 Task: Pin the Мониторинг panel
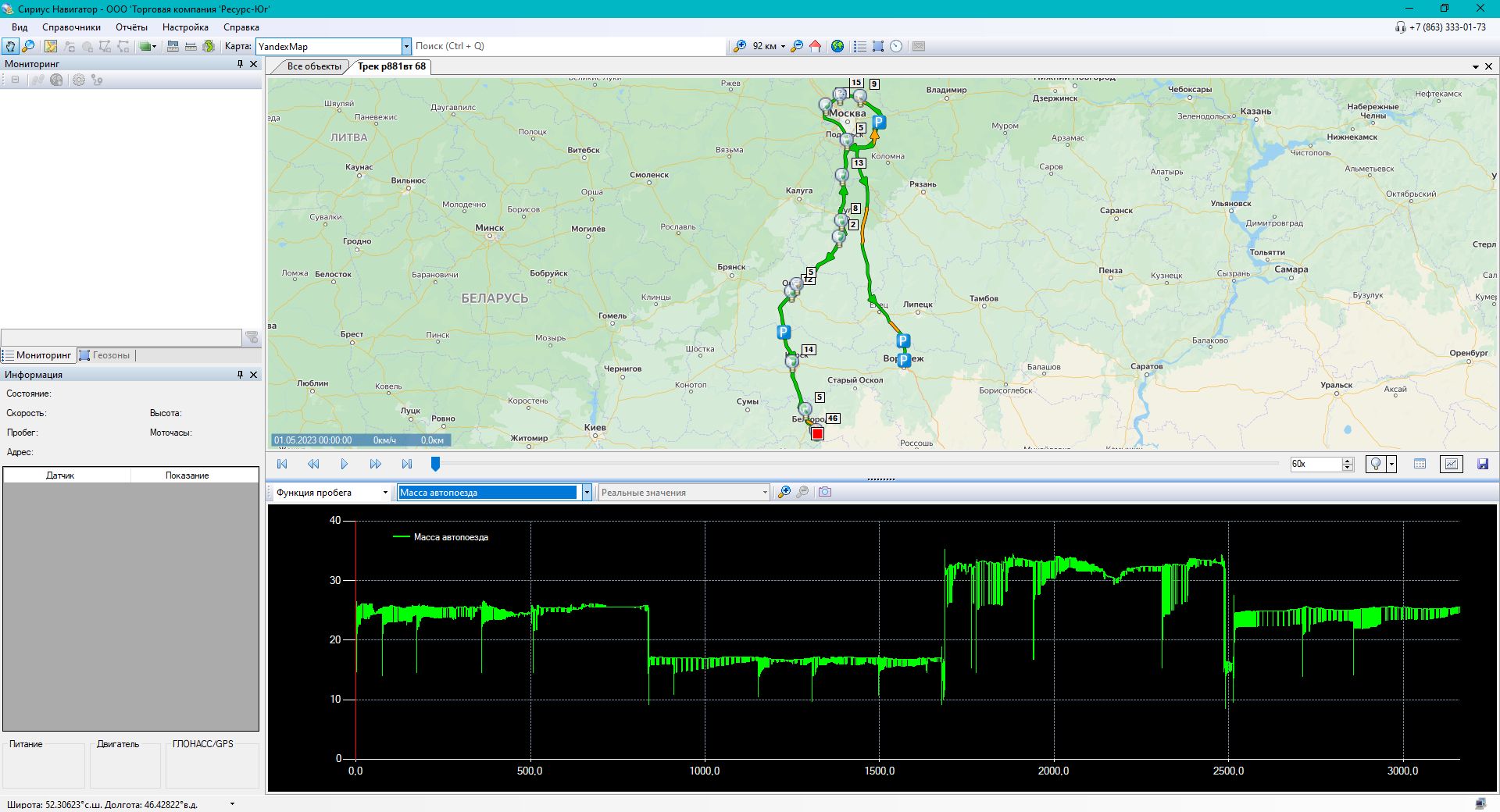click(240, 64)
